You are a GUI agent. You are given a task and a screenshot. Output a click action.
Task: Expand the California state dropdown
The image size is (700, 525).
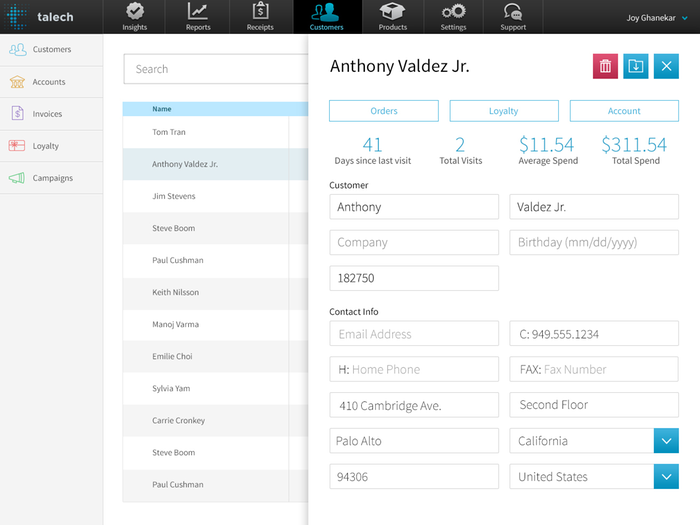(x=666, y=441)
